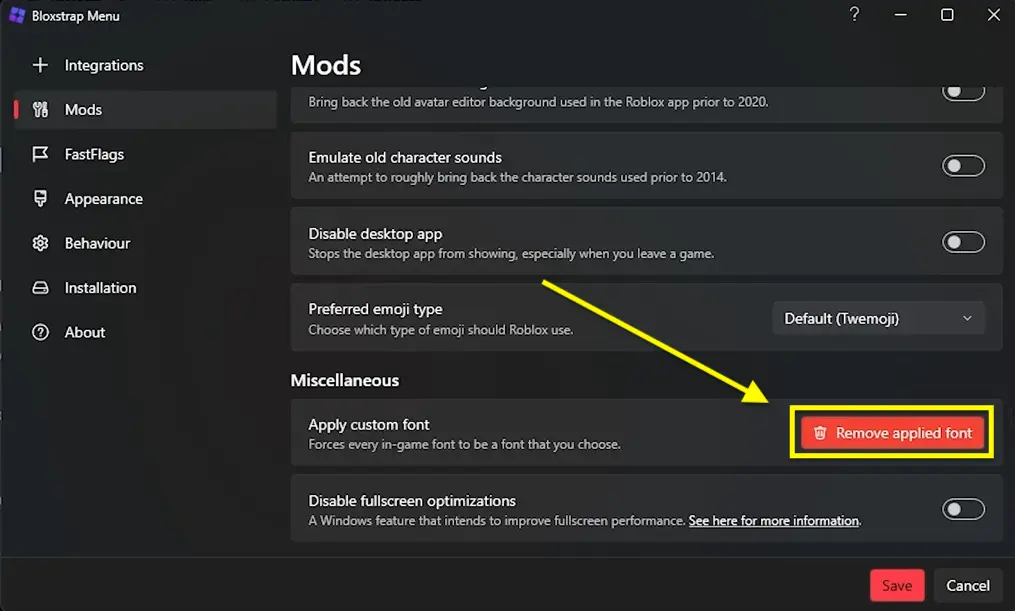The width and height of the screenshot is (1015, 611).
Task: Click the Miscellaneous section heading
Action: point(345,381)
